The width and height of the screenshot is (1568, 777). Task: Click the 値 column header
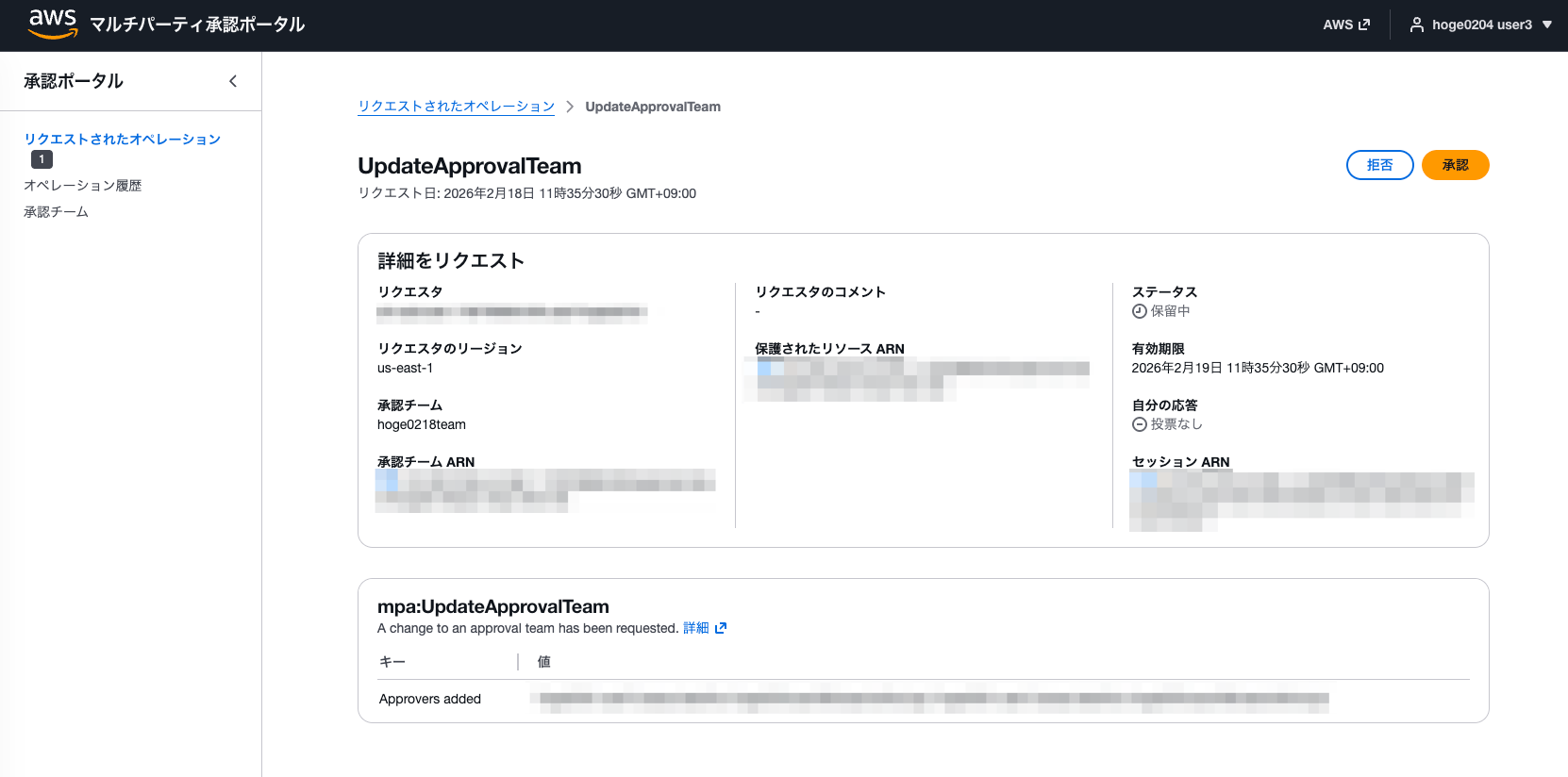544,662
